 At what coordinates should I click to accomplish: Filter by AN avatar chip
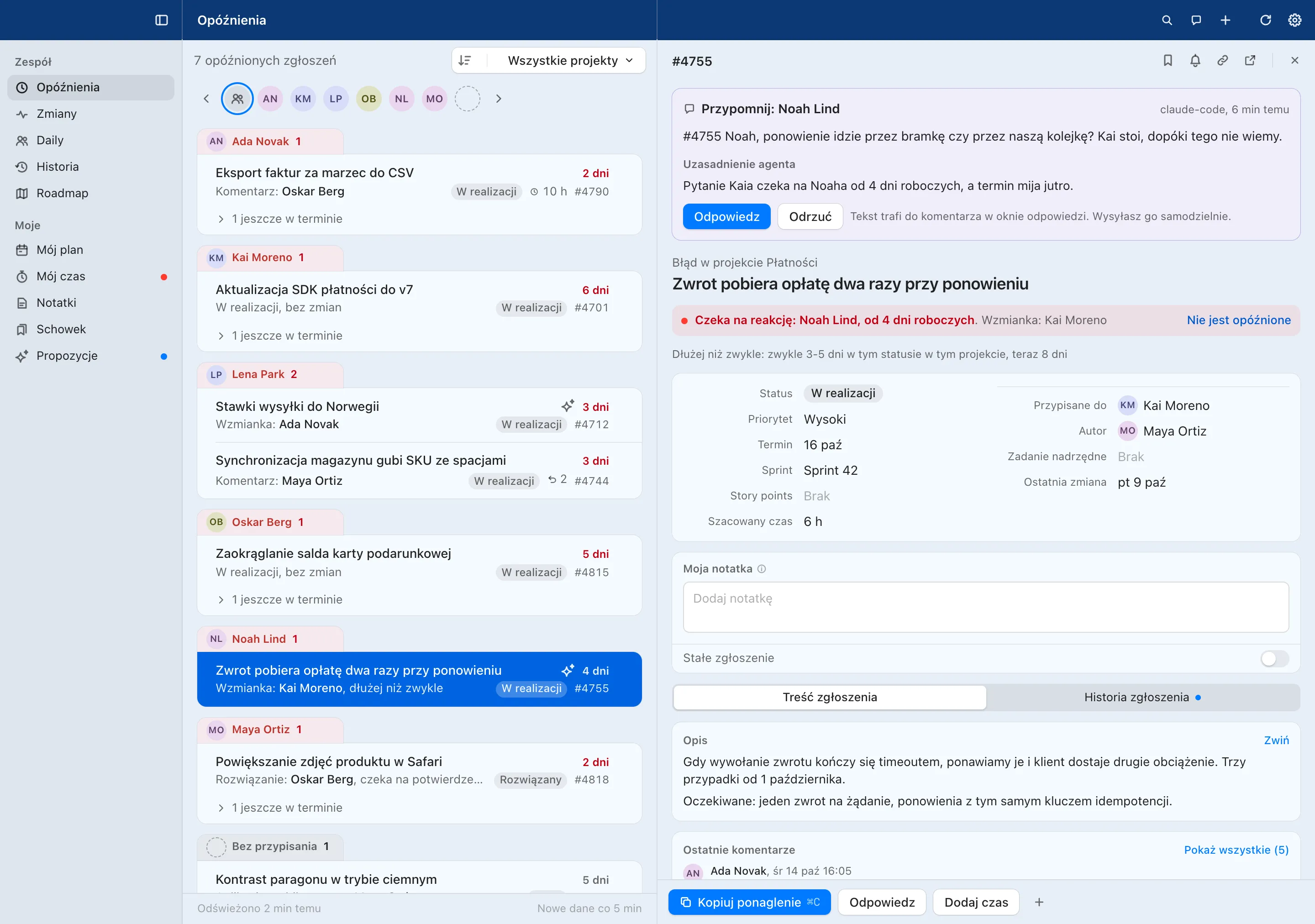coord(270,99)
